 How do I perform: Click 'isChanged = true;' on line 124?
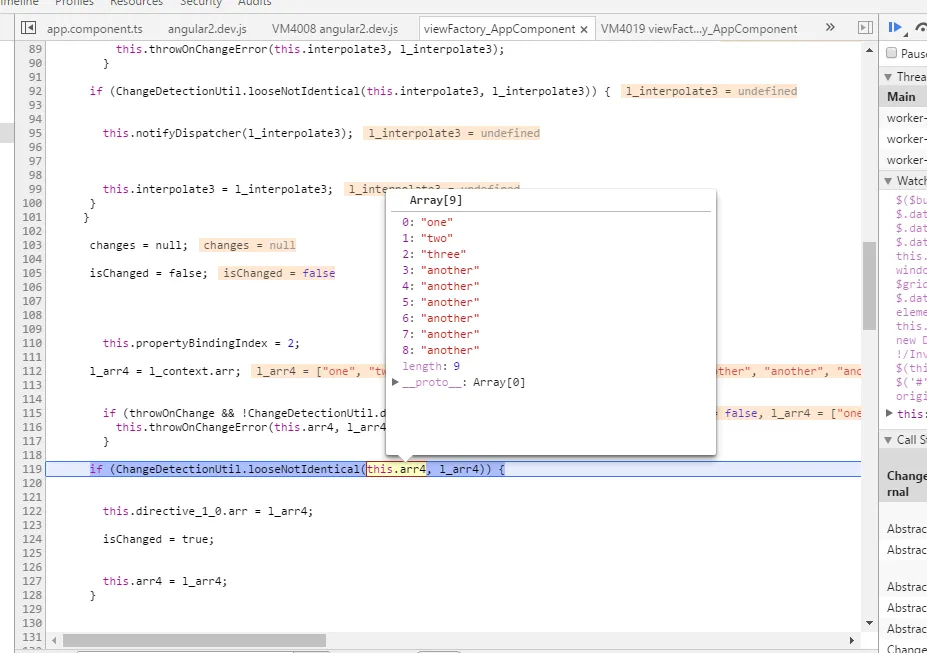158,539
